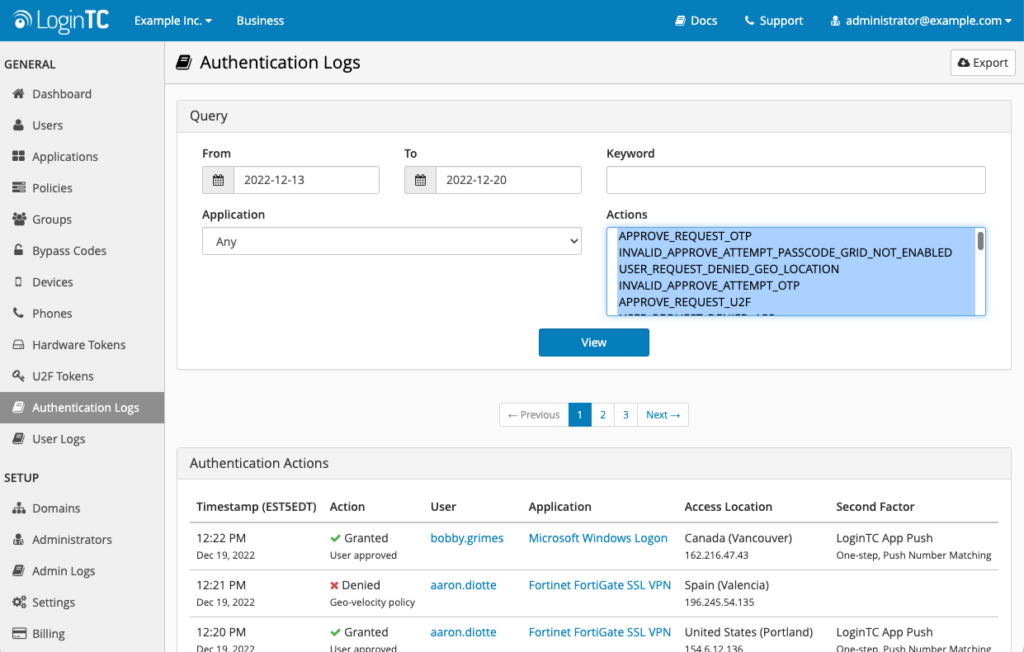Click the Users person icon
This screenshot has width=1024, height=652.
[18, 125]
